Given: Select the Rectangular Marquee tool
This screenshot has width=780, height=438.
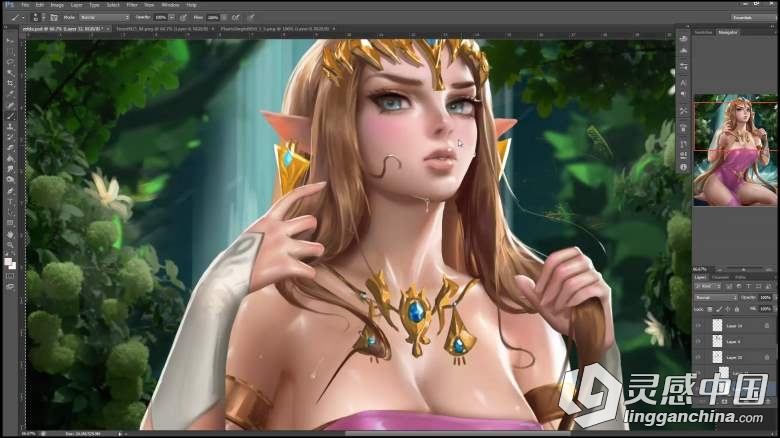Looking at the screenshot, I should click(10, 51).
